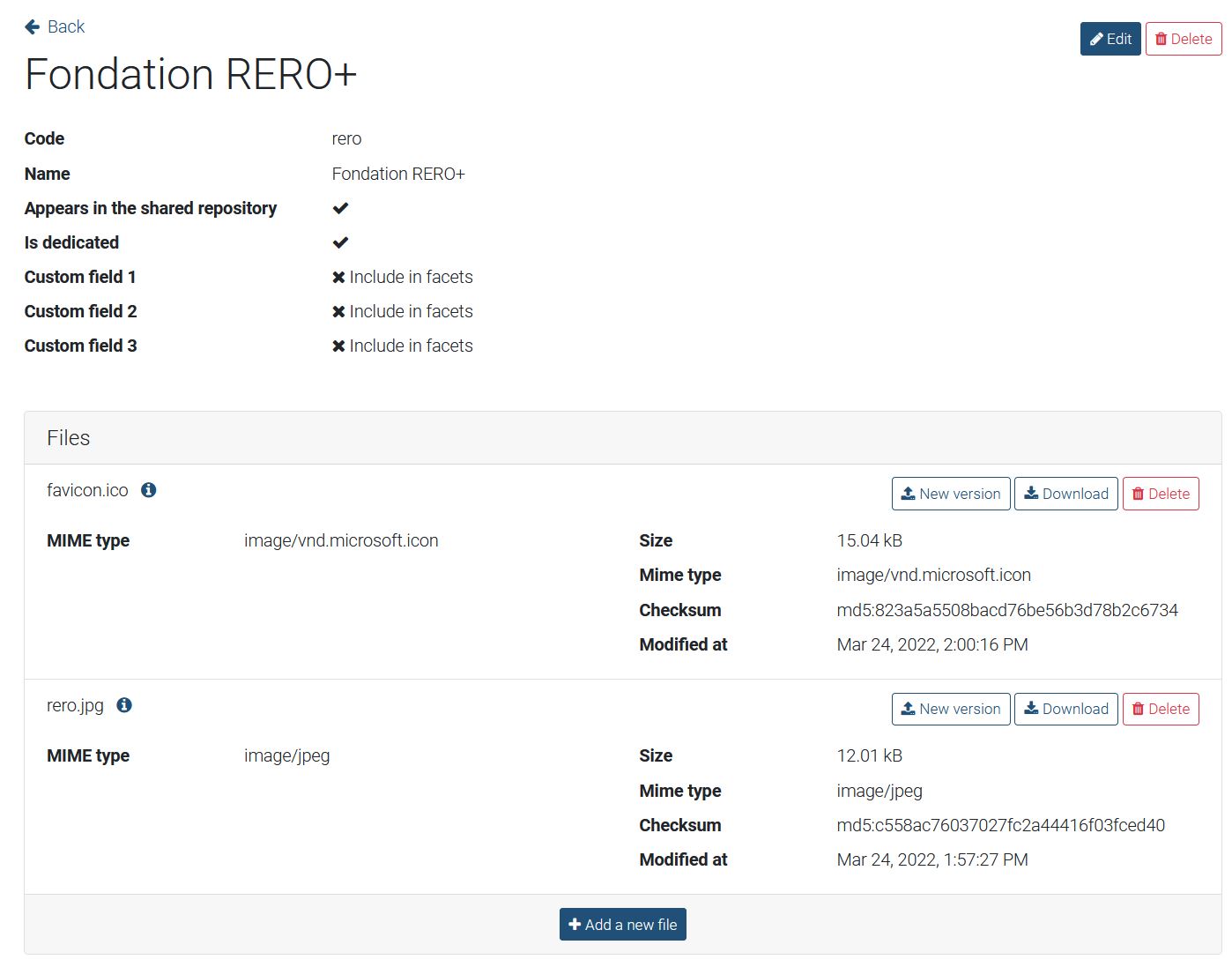The image size is (1232, 967).
Task: Click the 'Is dedicated' label
Action: [x=71, y=242]
